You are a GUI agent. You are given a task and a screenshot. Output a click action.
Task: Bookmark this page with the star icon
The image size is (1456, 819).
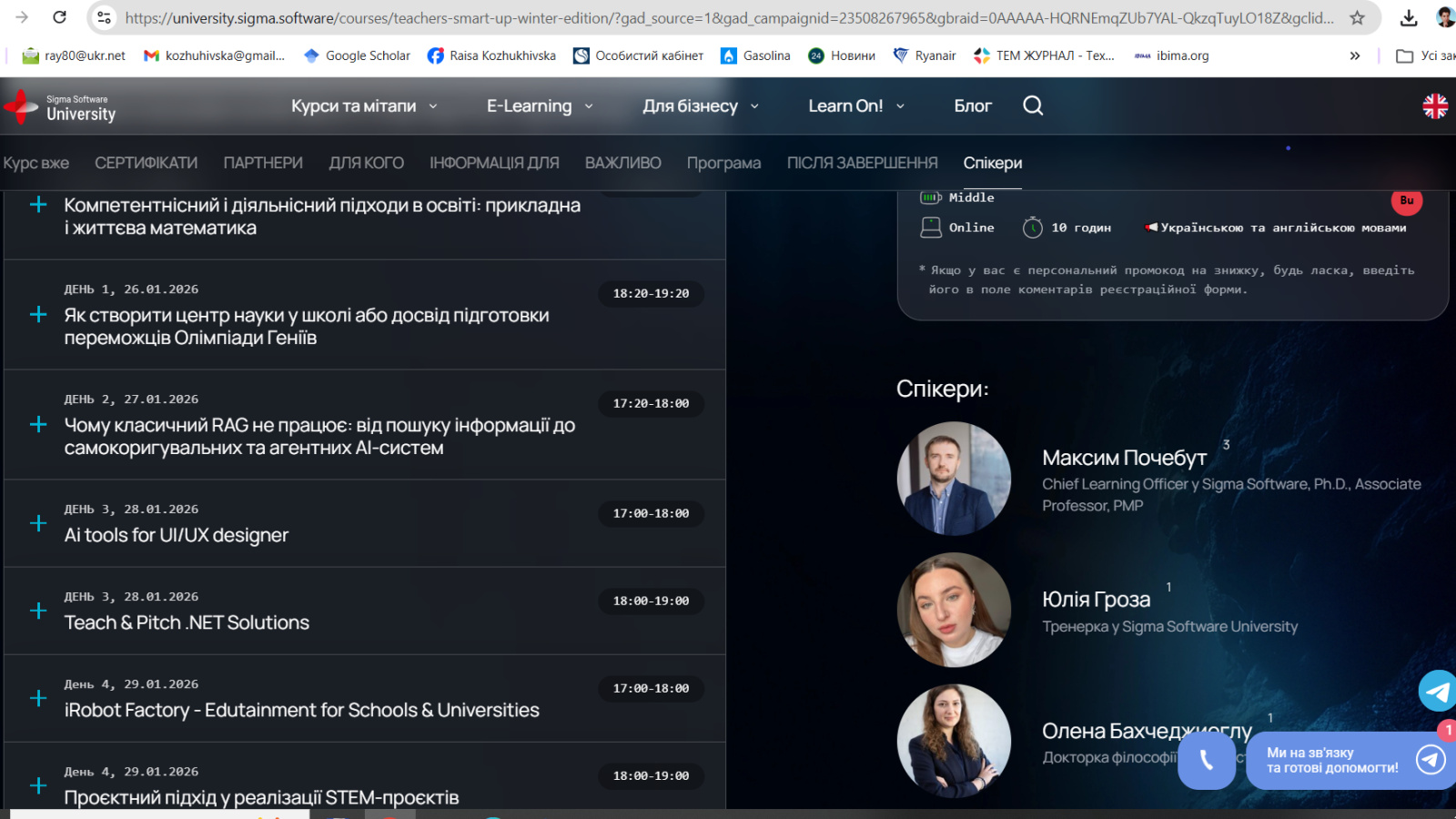tap(1357, 17)
